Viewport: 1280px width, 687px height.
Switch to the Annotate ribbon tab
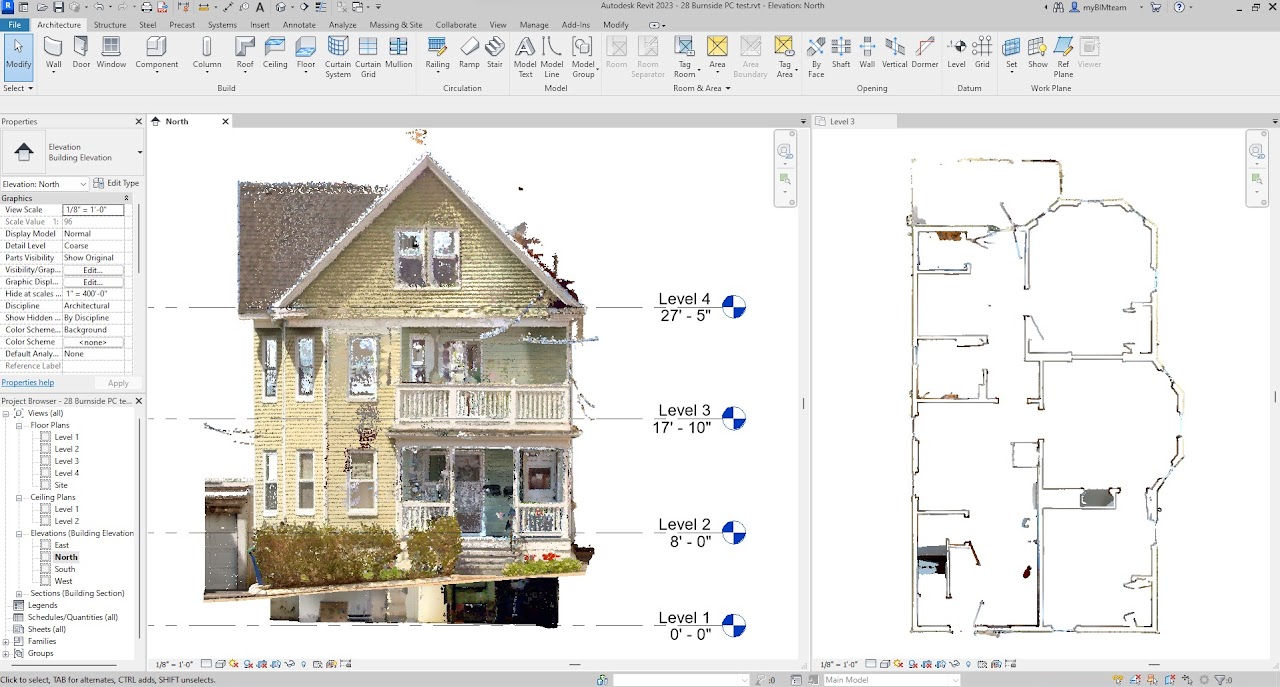pyautogui.click(x=299, y=24)
